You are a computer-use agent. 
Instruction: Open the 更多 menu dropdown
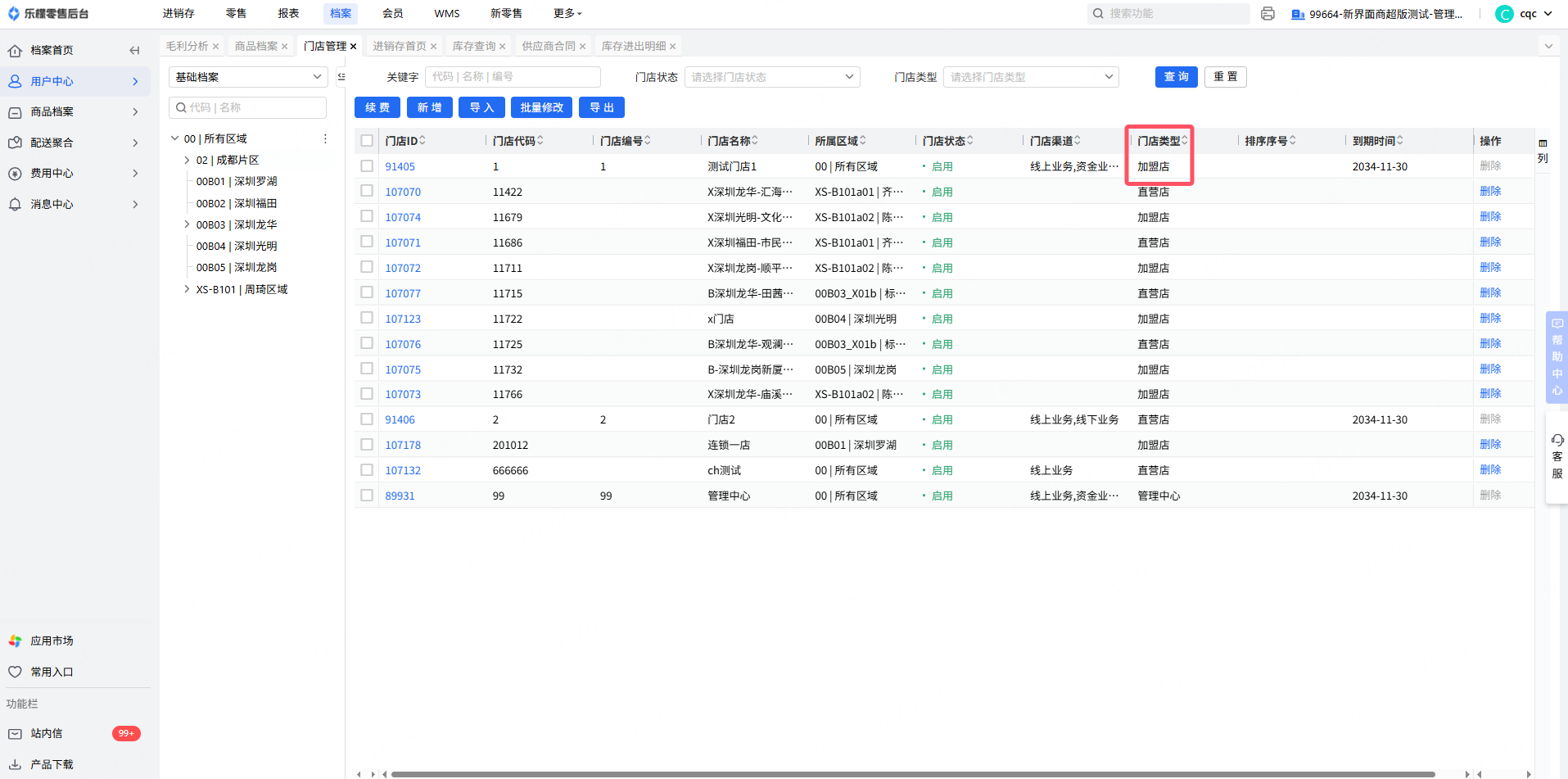pos(567,14)
